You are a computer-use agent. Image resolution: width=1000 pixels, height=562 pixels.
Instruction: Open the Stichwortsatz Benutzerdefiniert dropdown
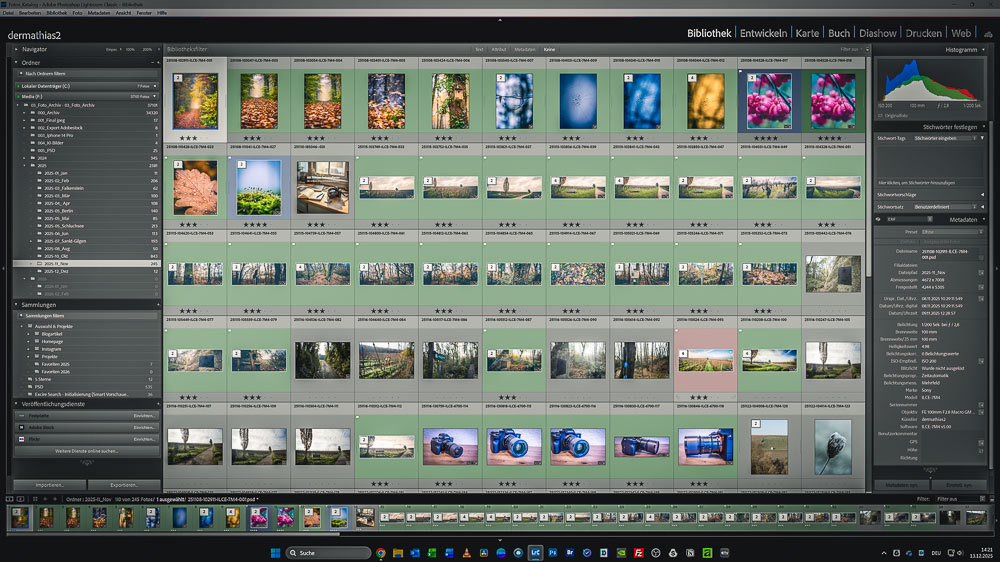coord(945,207)
